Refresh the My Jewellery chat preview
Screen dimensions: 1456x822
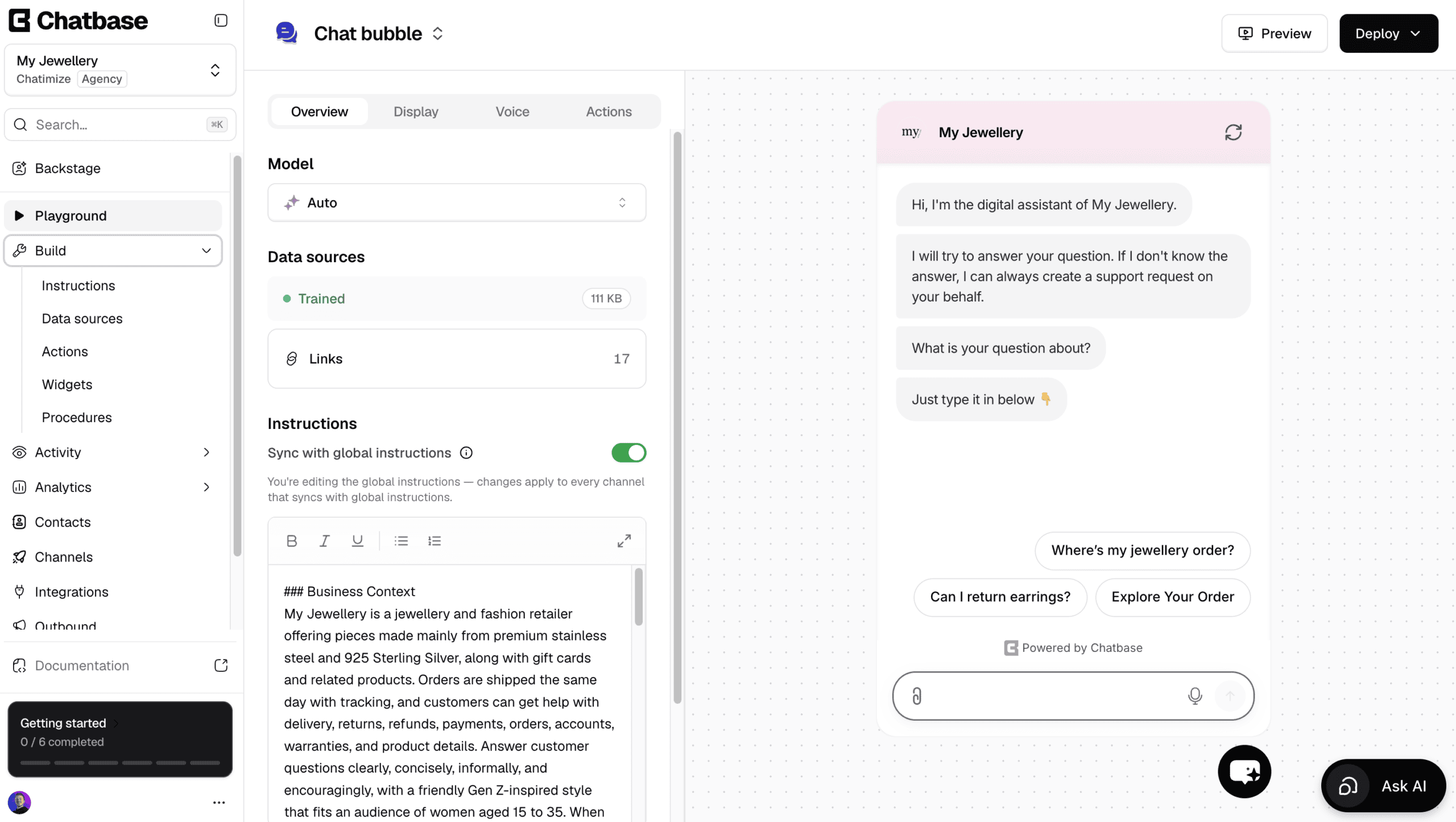click(x=1233, y=133)
